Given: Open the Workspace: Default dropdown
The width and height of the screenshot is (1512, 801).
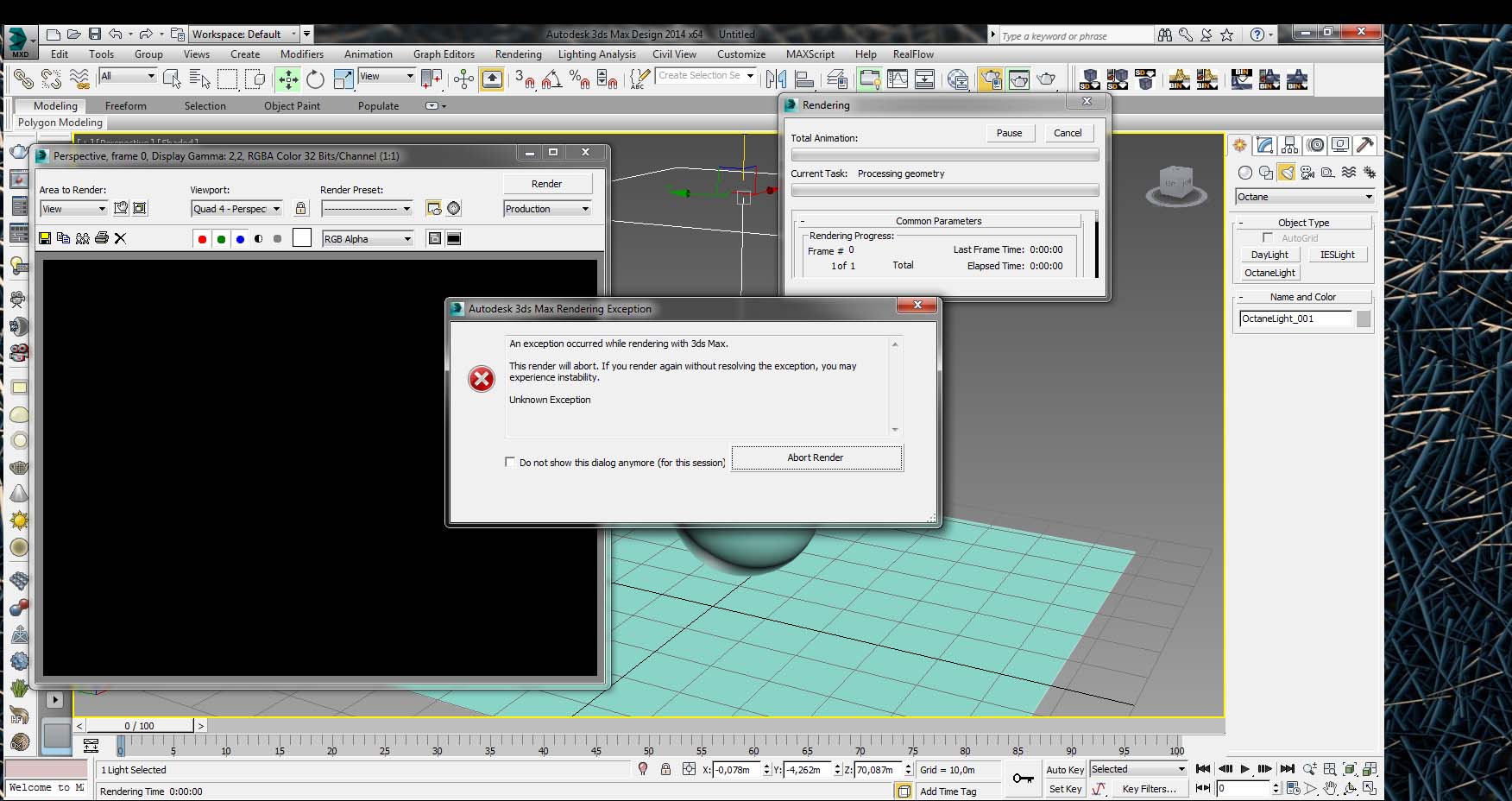Looking at the screenshot, I should [243, 35].
